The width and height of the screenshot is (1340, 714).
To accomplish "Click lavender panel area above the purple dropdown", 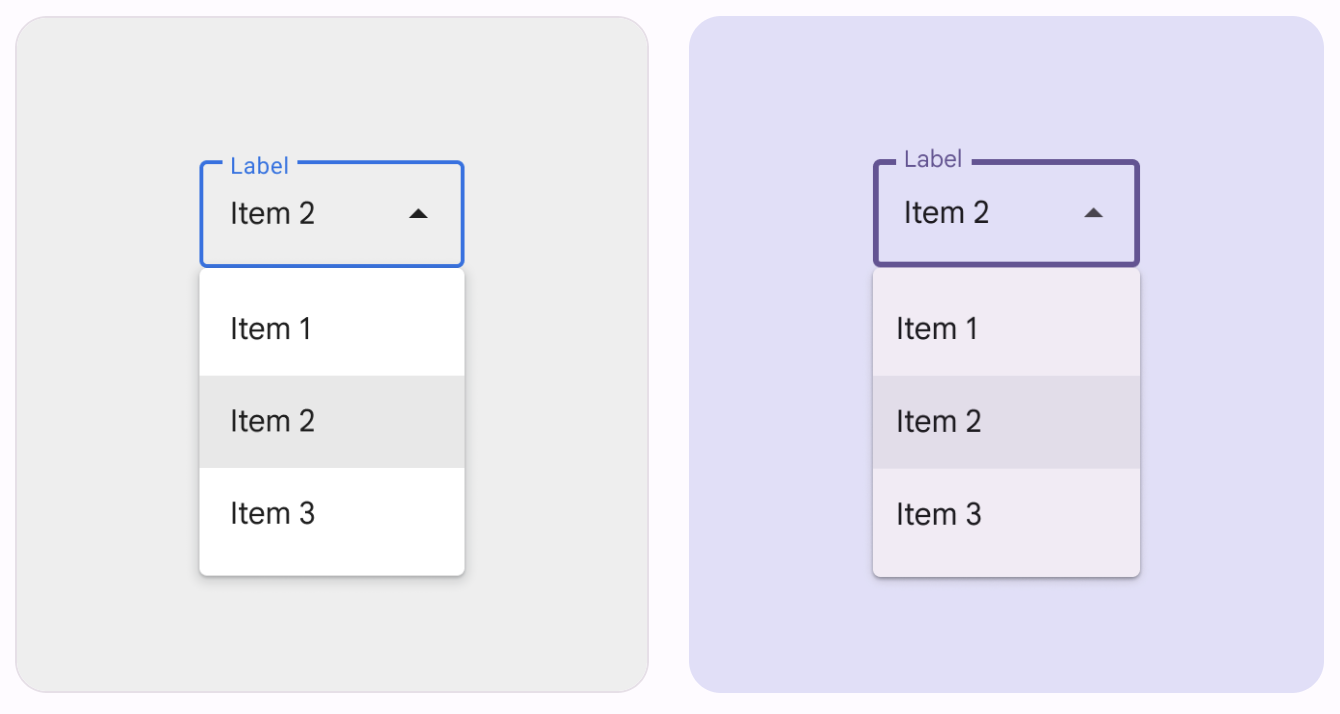I will click(1006, 90).
